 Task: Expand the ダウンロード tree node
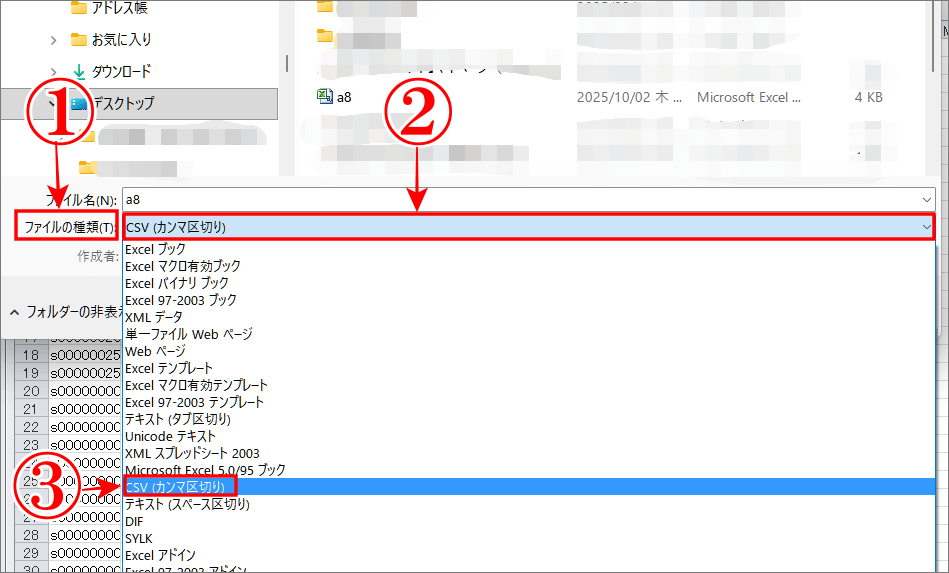(x=53, y=71)
